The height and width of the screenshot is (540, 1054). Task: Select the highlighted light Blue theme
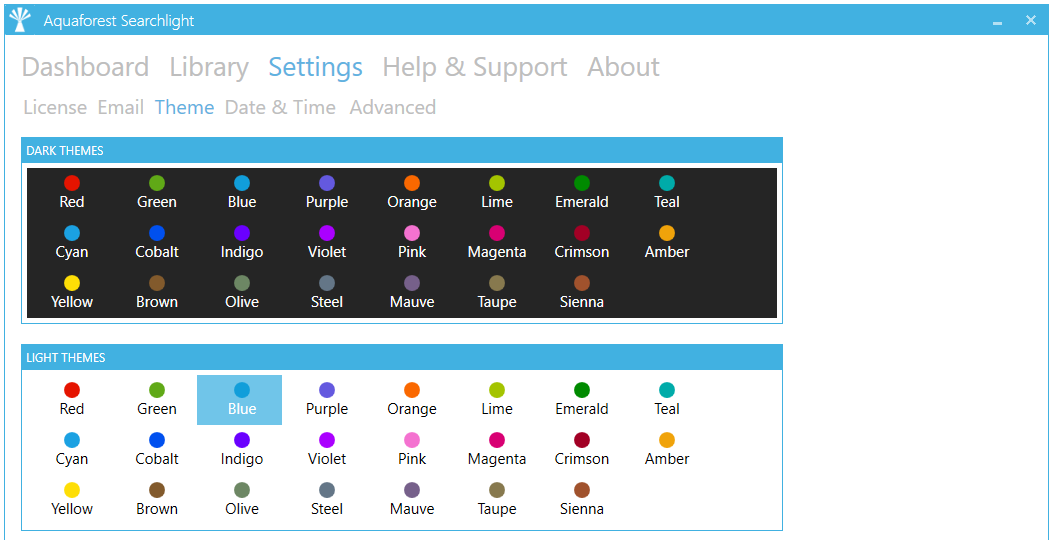click(x=239, y=399)
